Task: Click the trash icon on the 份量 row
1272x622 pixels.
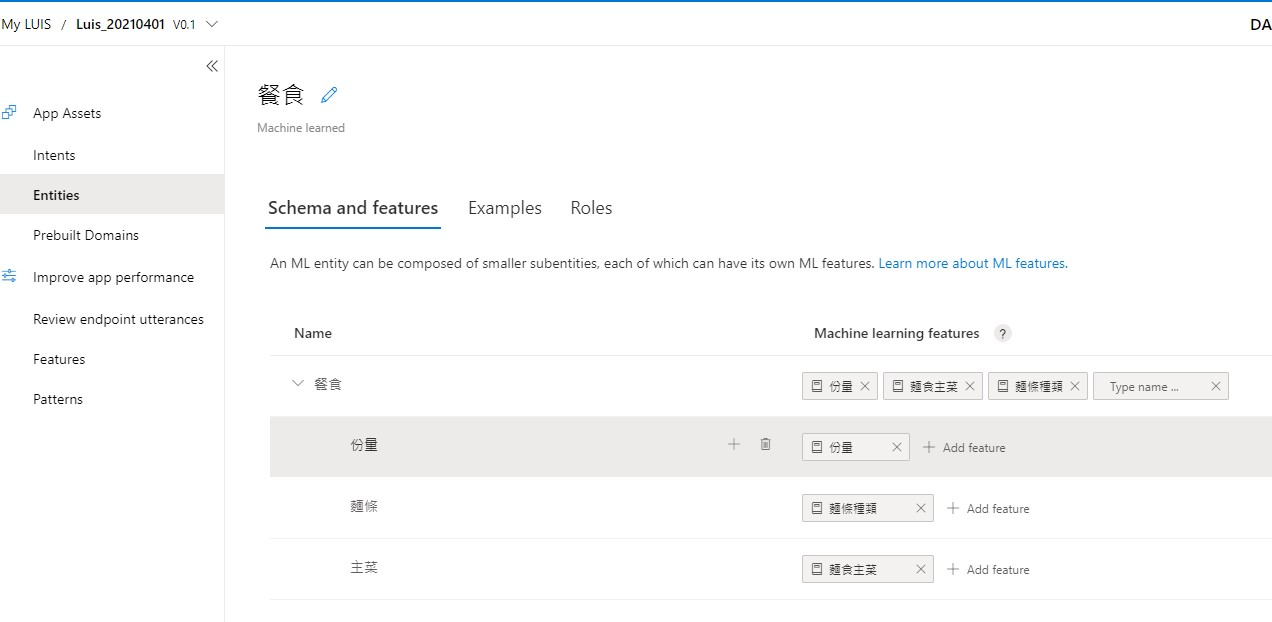Action: point(765,444)
